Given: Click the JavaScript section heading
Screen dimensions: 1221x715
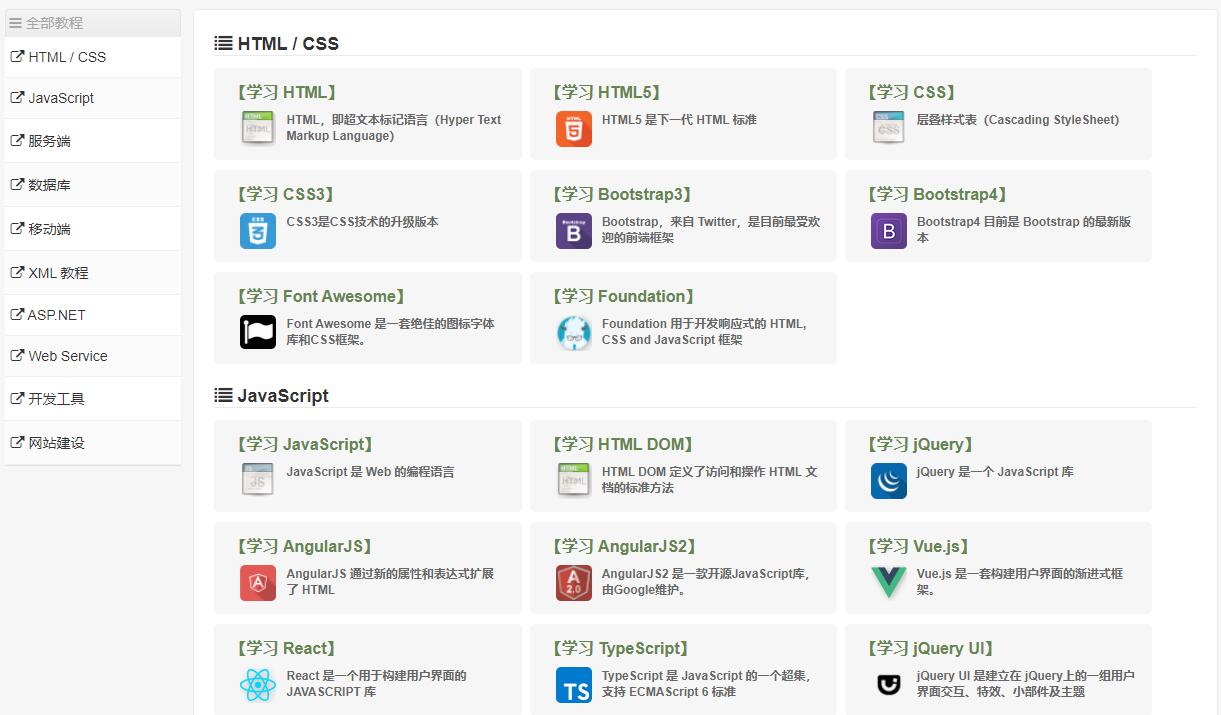Looking at the screenshot, I should 283,395.
